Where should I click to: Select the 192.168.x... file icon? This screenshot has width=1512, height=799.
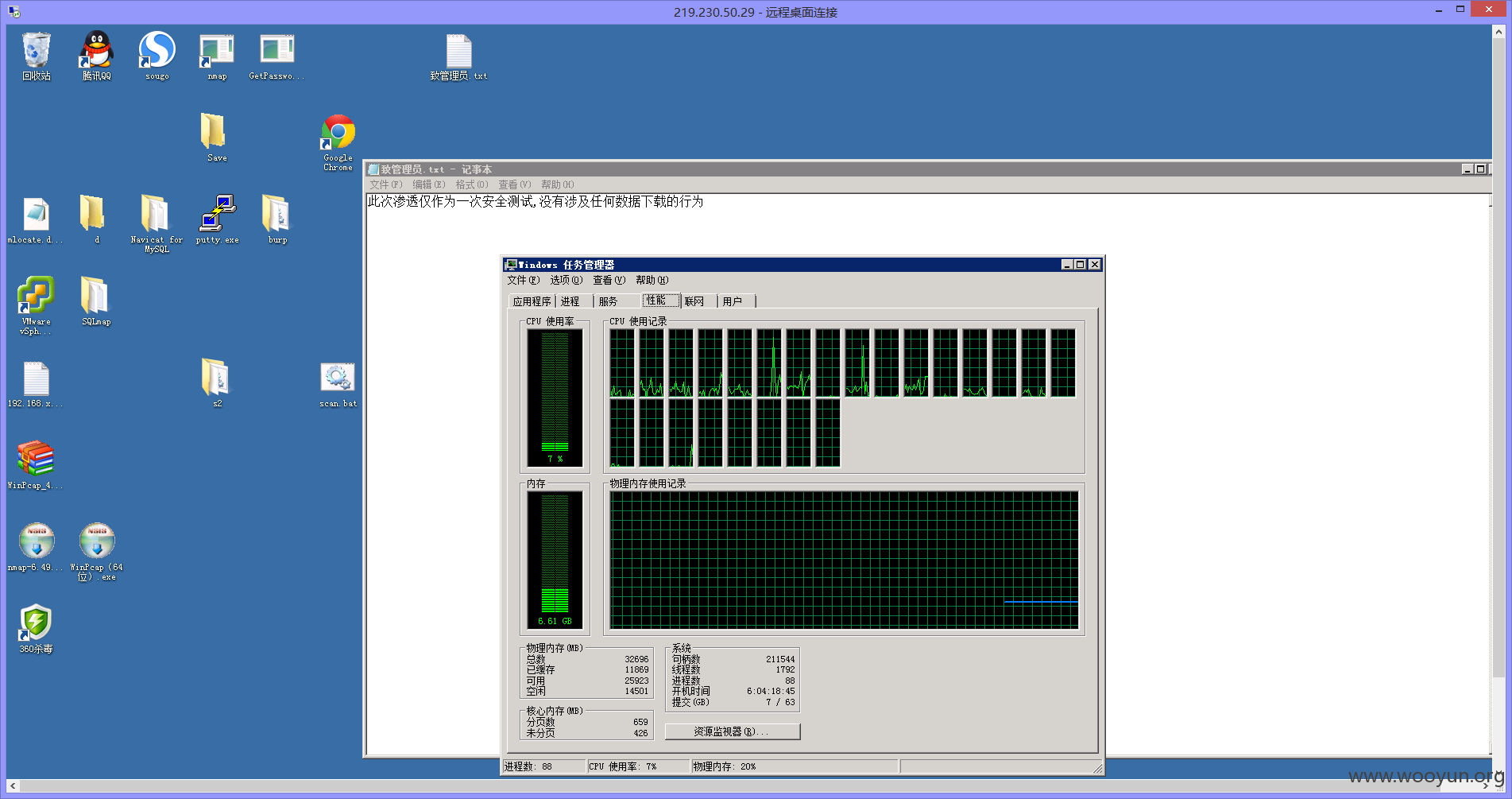point(36,384)
